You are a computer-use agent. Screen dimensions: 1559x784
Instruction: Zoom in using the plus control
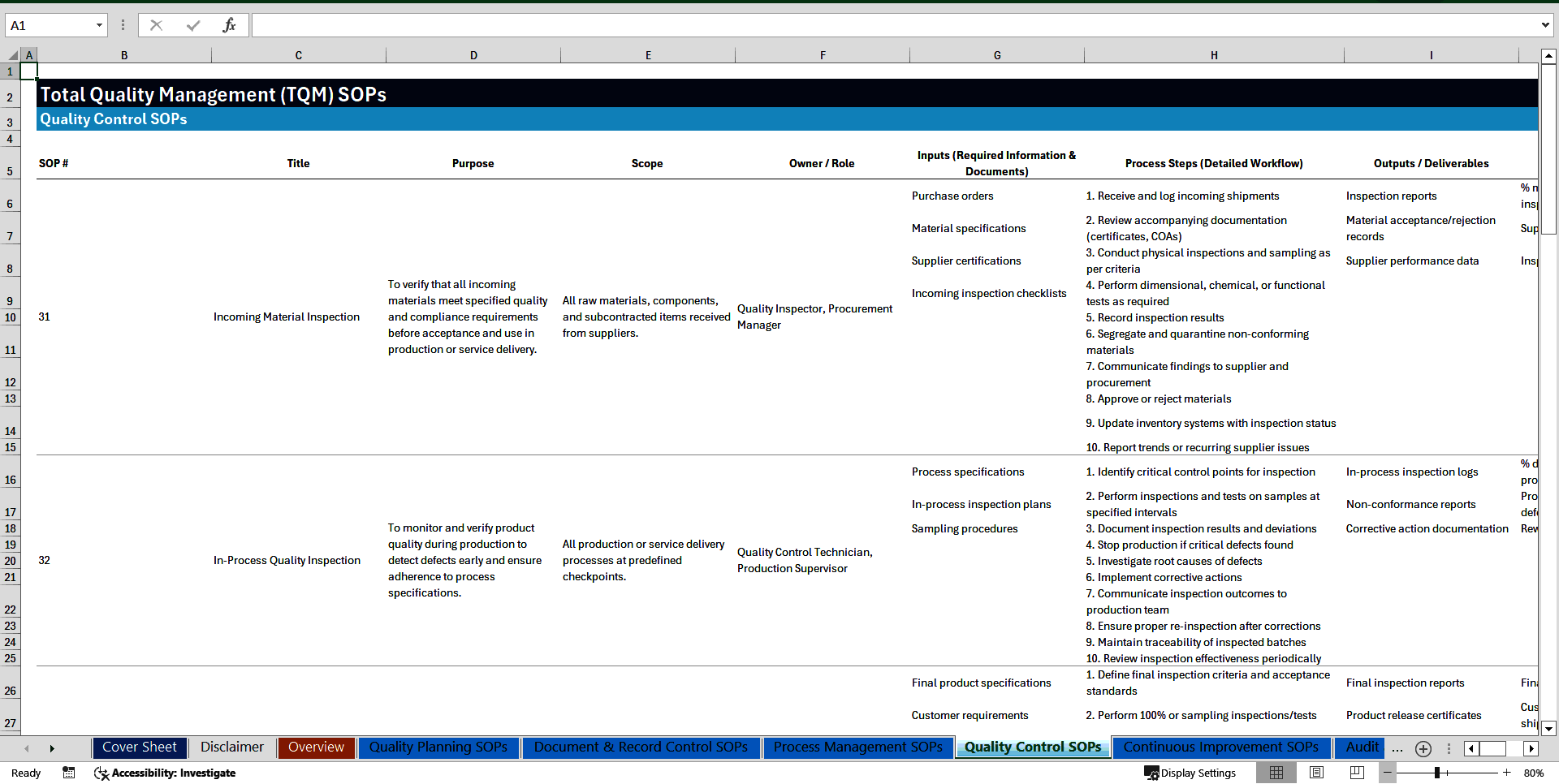tap(1506, 773)
